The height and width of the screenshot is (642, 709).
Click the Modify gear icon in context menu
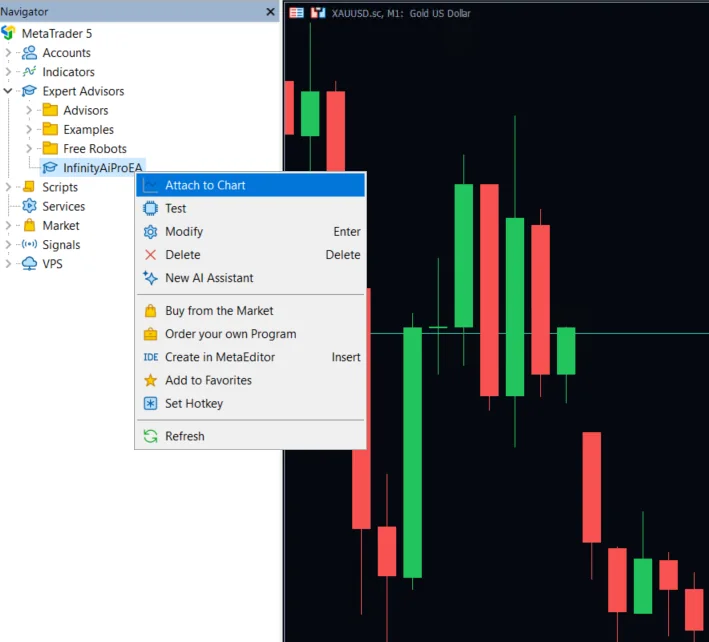tap(150, 231)
